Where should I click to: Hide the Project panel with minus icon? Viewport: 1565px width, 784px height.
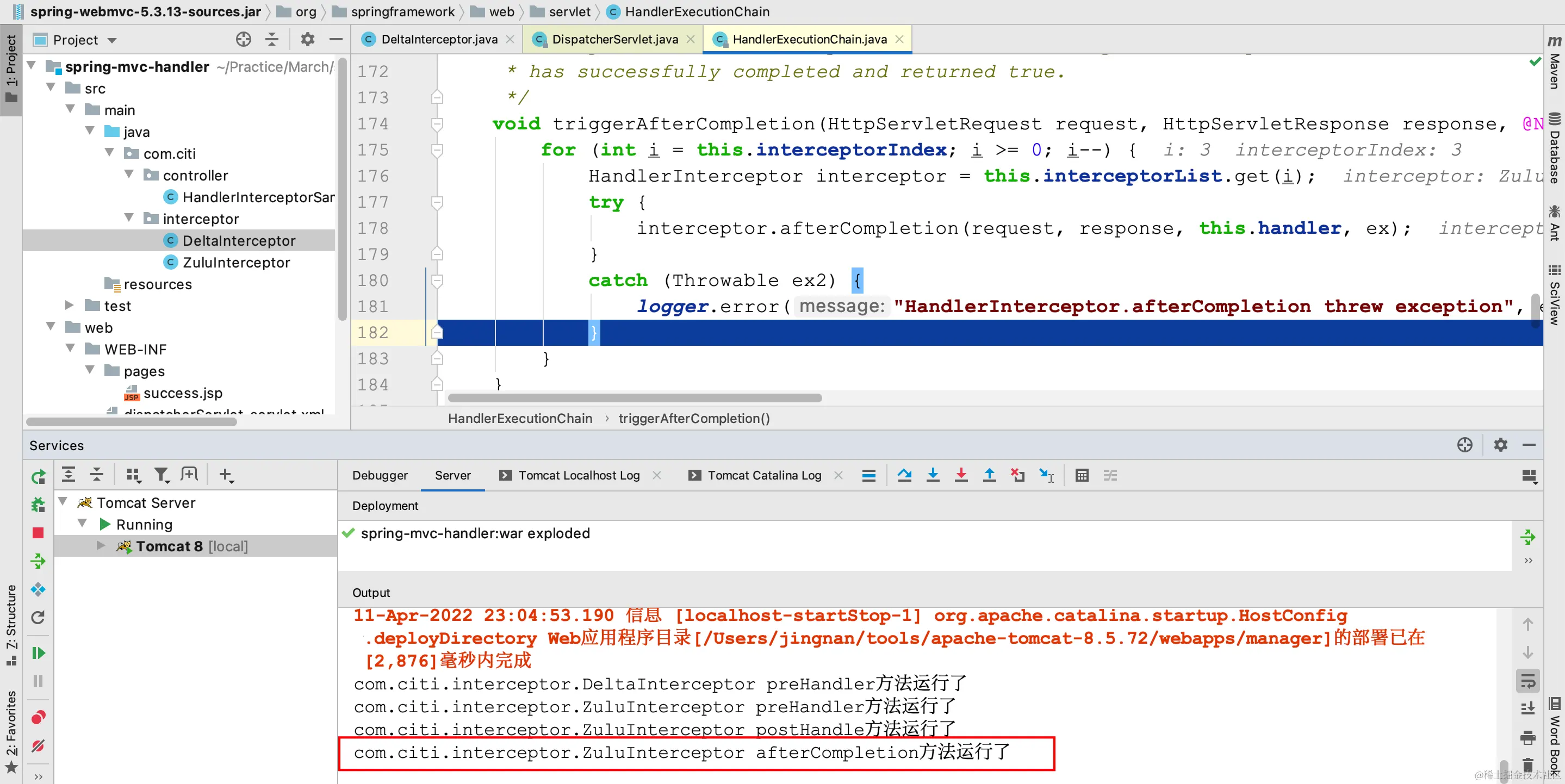pyautogui.click(x=336, y=40)
